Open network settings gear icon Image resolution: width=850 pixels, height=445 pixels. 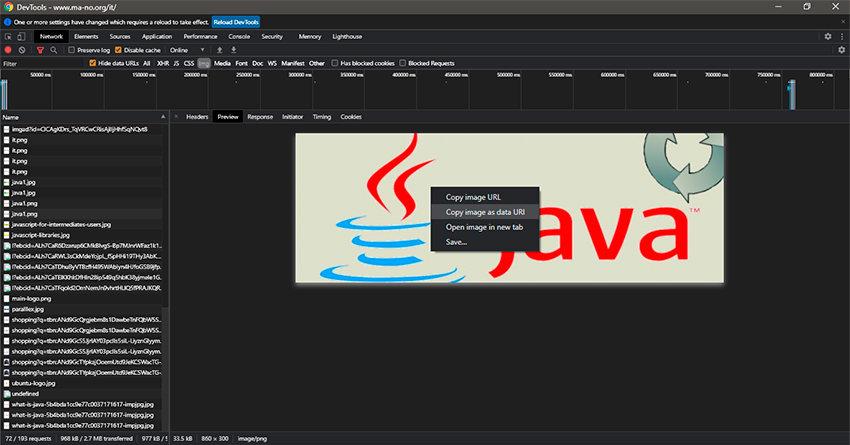(x=841, y=50)
